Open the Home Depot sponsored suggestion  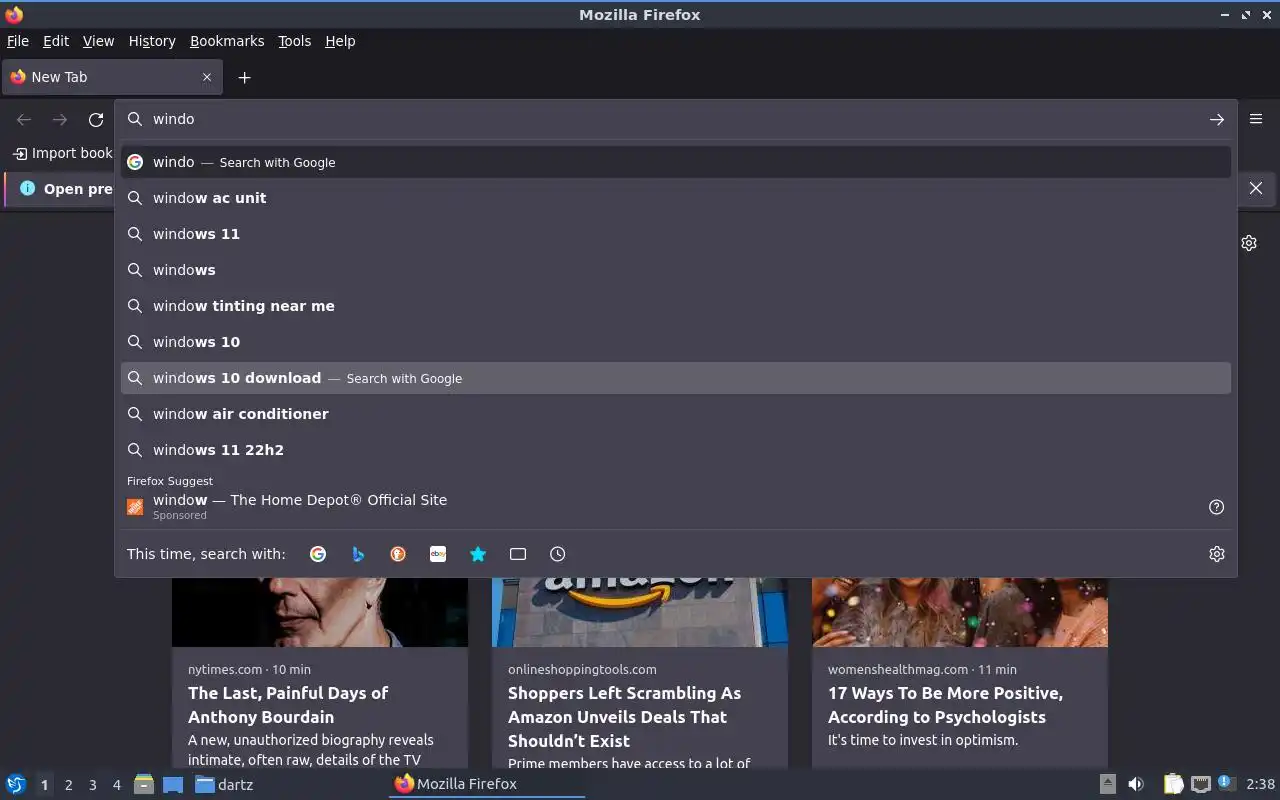coord(676,507)
